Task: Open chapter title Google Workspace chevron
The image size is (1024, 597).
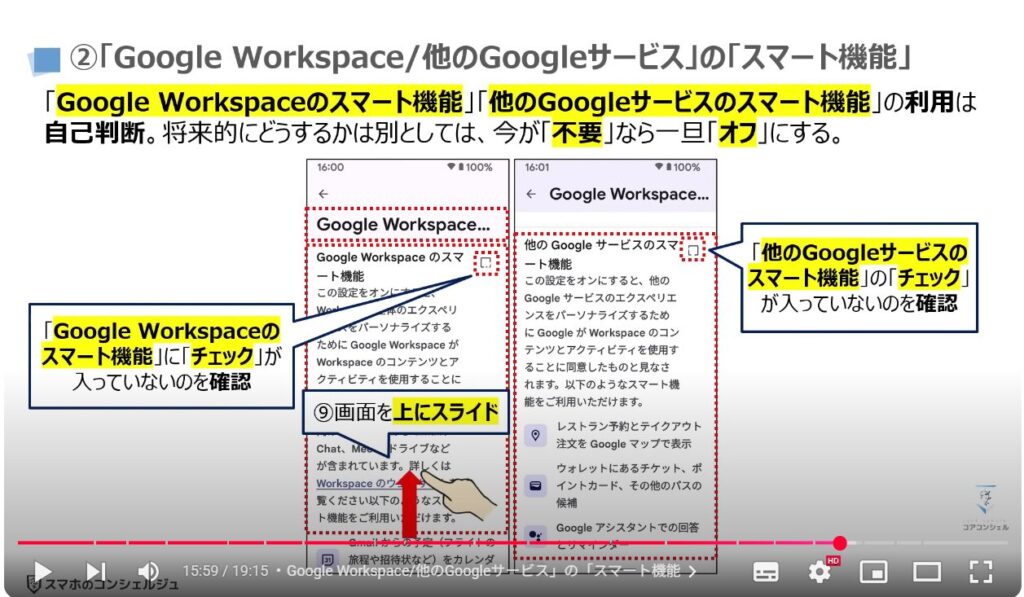Action: (x=692, y=572)
